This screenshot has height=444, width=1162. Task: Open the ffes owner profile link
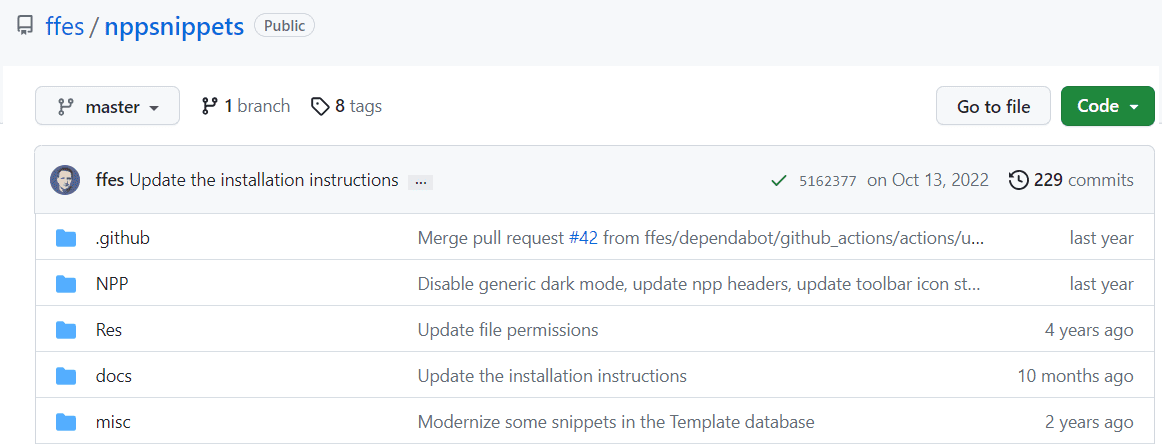tap(65, 26)
